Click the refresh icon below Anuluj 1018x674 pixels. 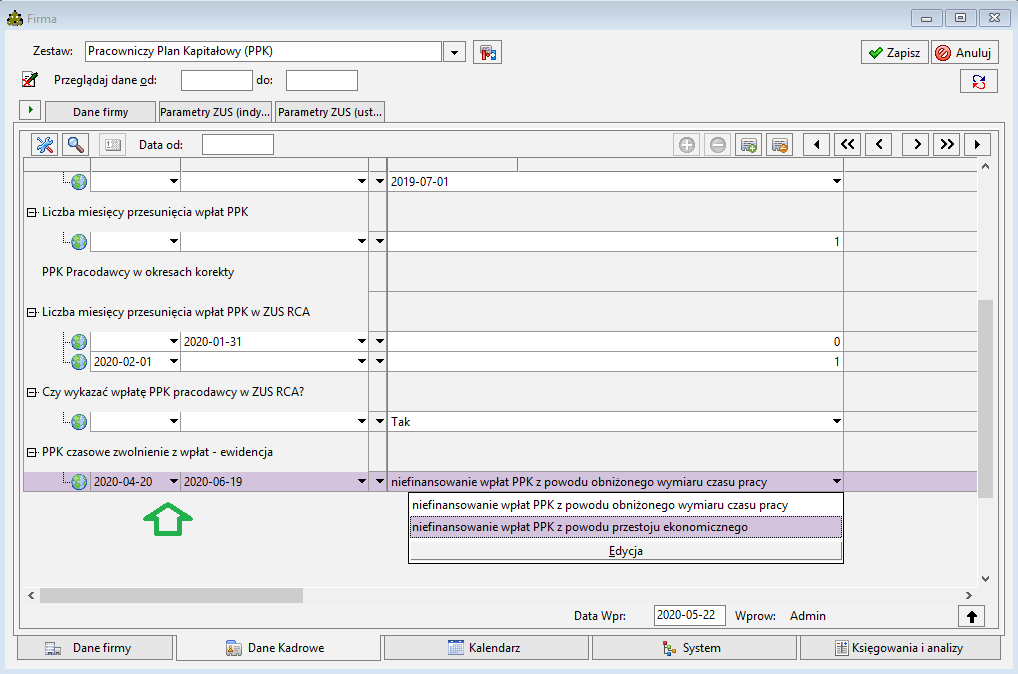tap(978, 81)
